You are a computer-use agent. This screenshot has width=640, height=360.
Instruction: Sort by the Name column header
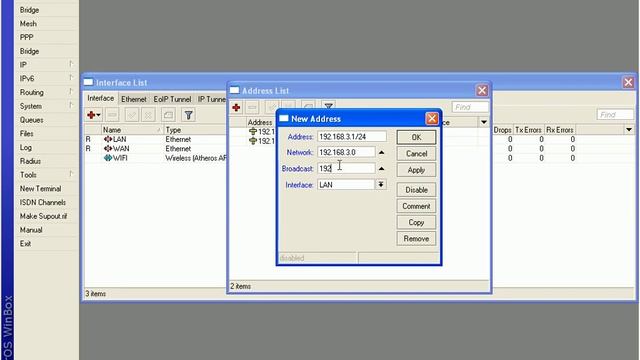[x=132, y=130]
